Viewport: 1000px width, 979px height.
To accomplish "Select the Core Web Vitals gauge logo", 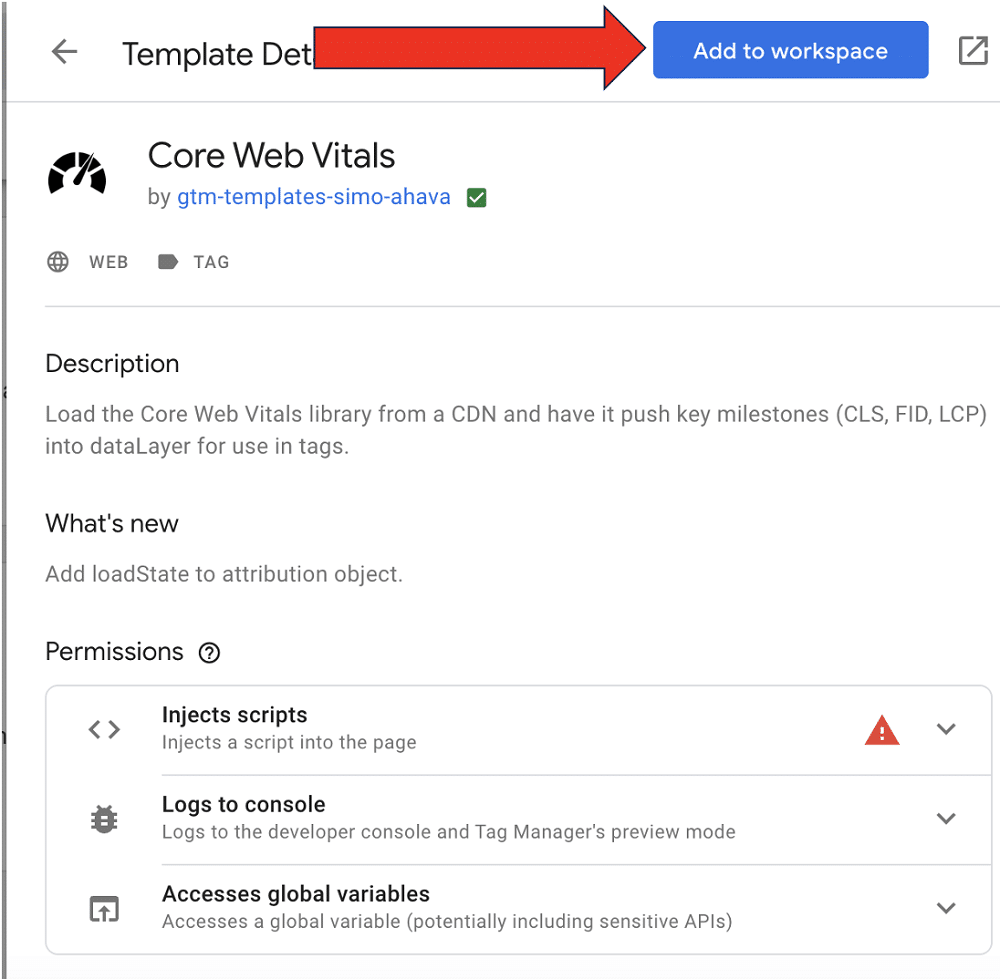I will (x=78, y=171).
